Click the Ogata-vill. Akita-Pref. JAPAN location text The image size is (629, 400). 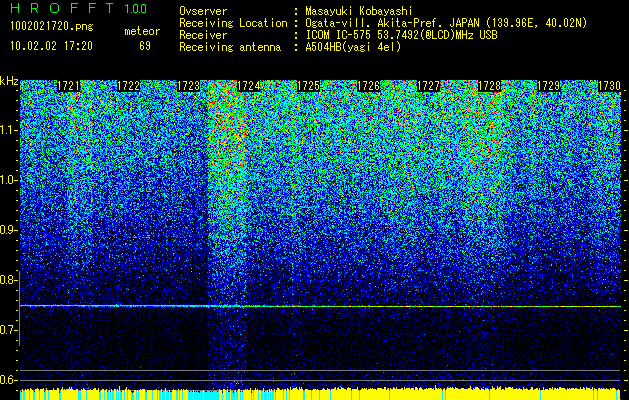coord(446,23)
